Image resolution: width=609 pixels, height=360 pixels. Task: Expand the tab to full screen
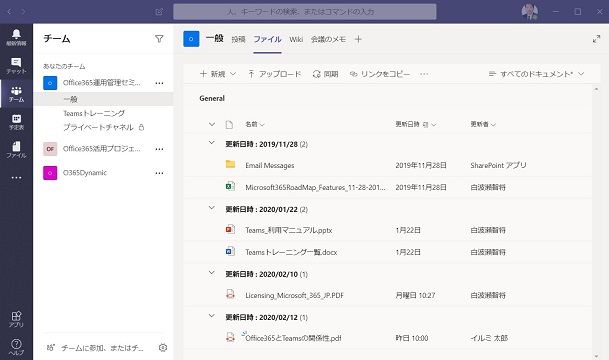coord(596,39)
